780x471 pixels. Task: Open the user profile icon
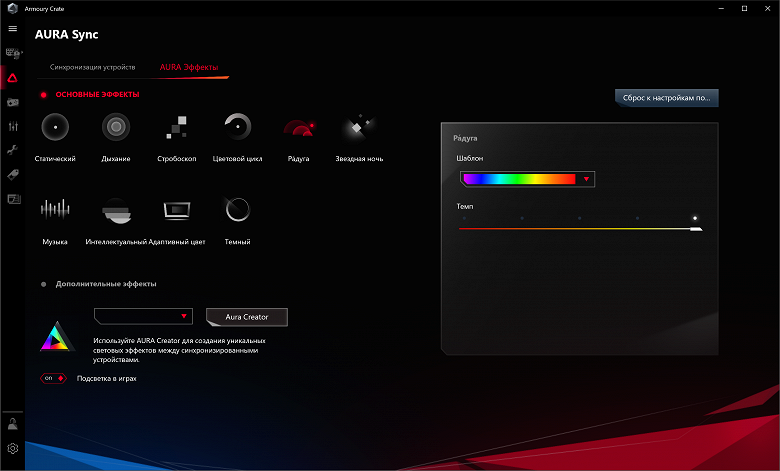coord(13,424)
